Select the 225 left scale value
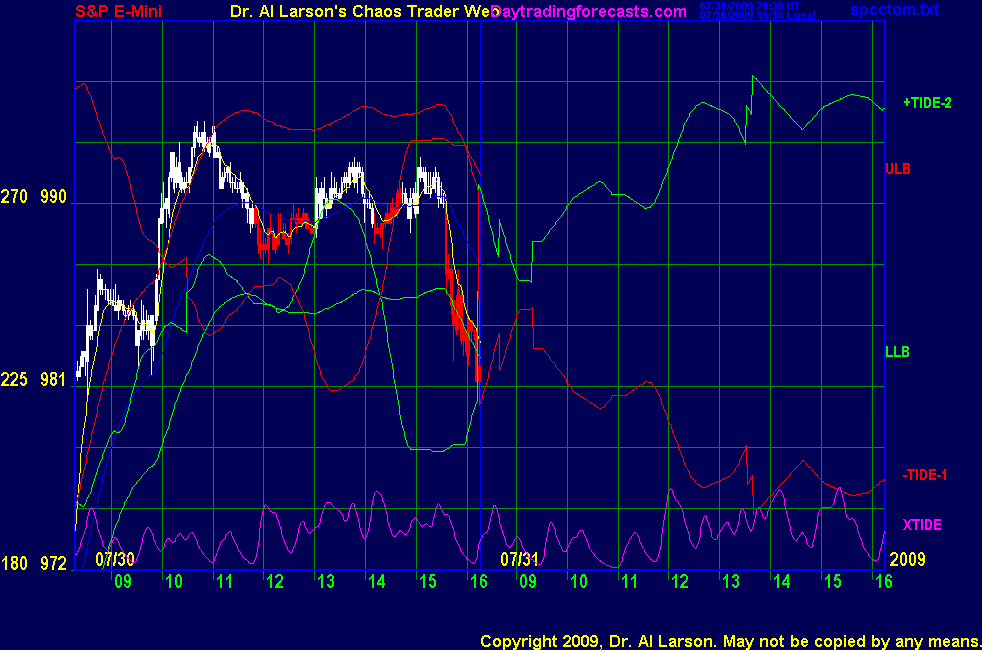 tap(14, 379)
